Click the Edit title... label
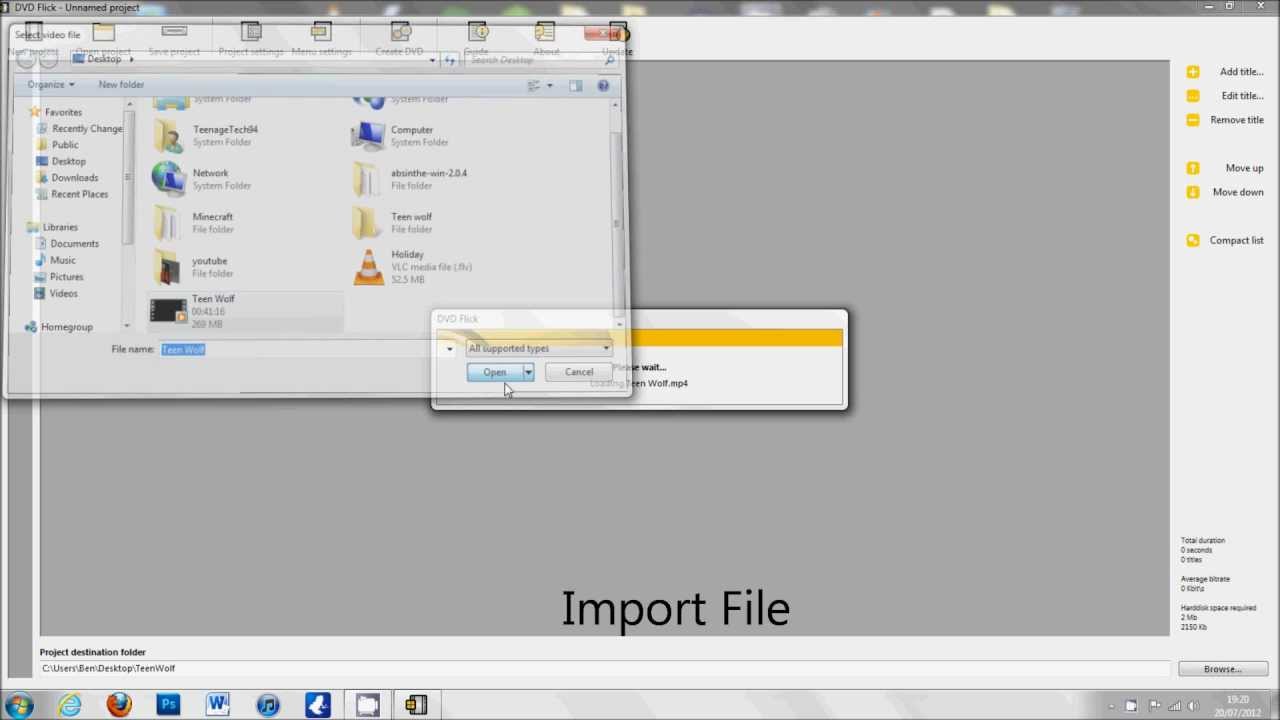 pyautogui.click(x=1242, y=96)
